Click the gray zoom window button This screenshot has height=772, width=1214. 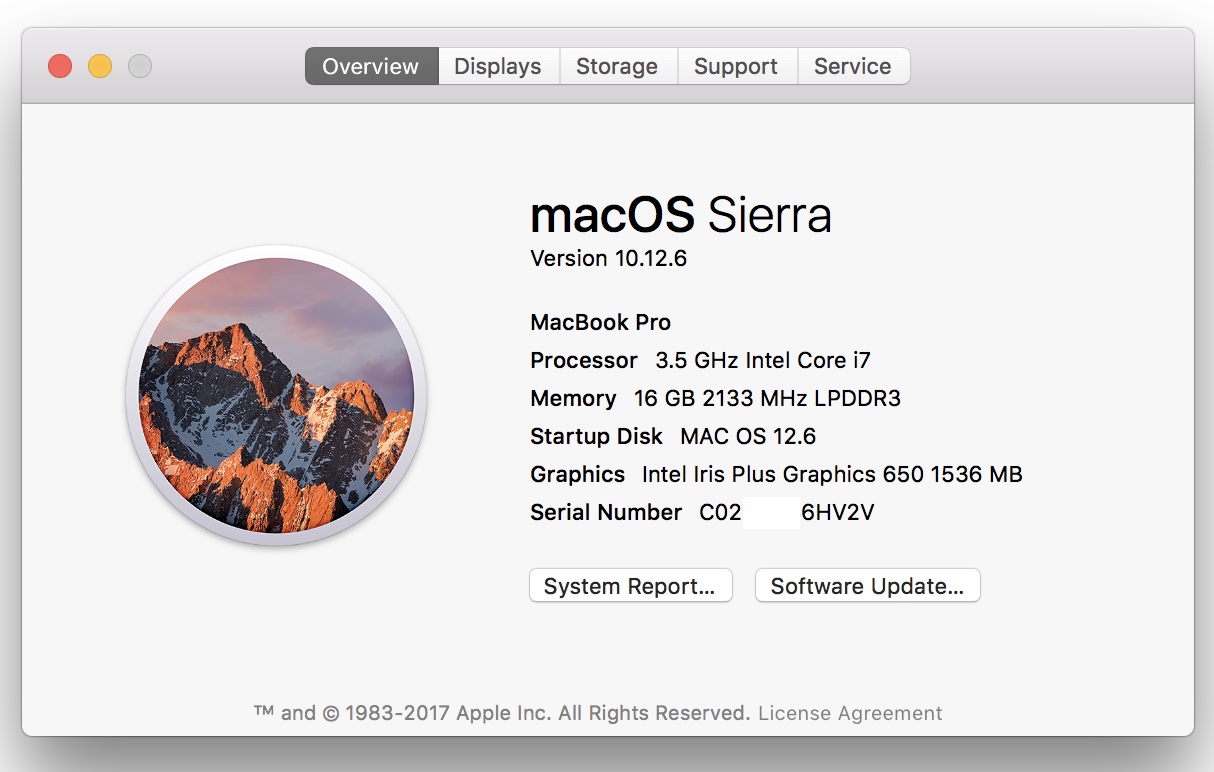pos(140,66)
